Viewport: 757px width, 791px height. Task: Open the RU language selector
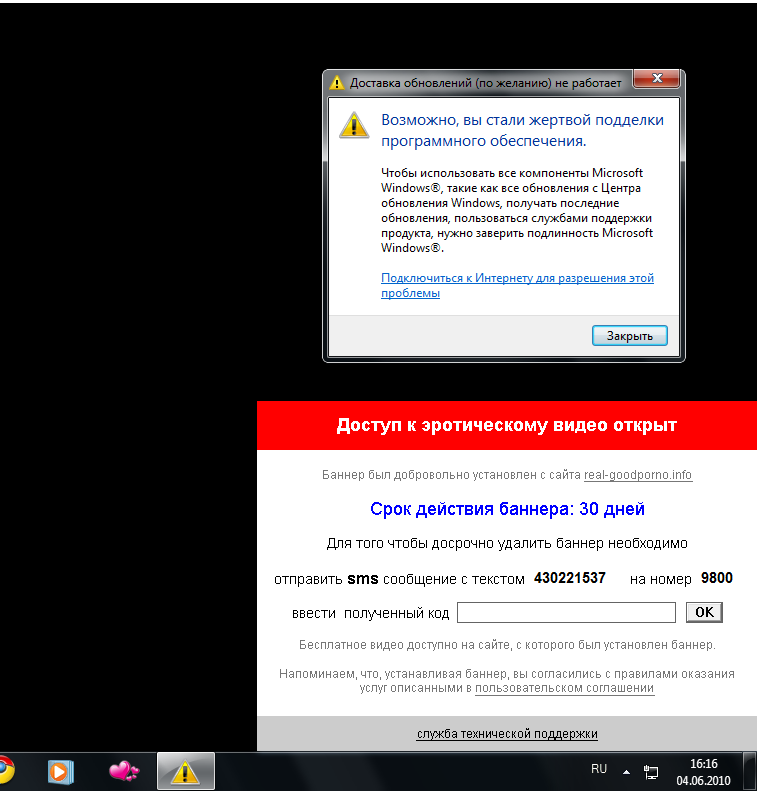(x=599, y=769)
